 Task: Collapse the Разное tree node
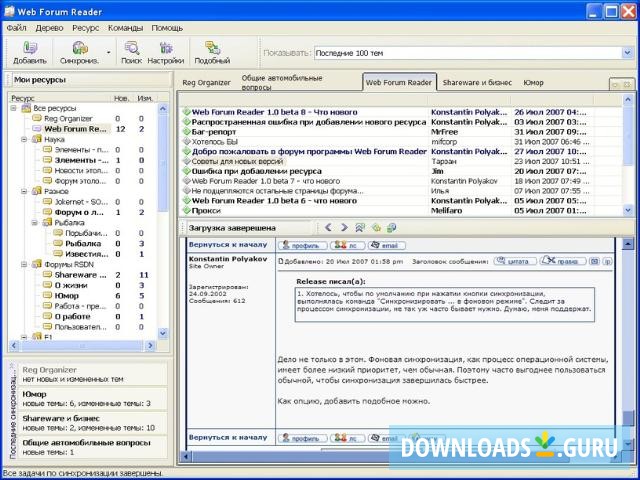tap(24, 191)
